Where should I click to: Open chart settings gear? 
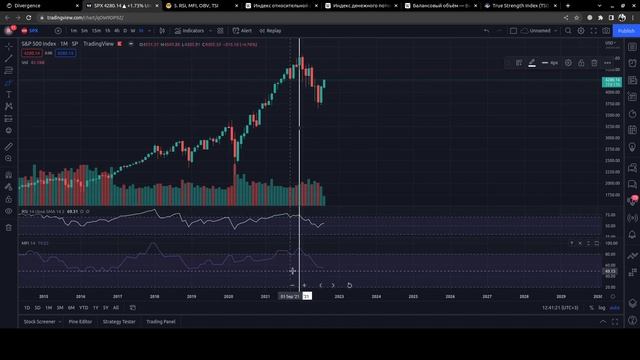tap(580, 31)
